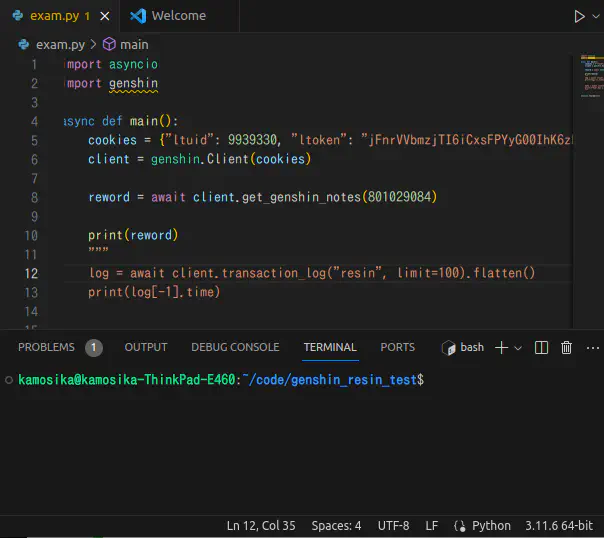Run the Python file with play button
This screenshot has height=538, width=604.
578,16
